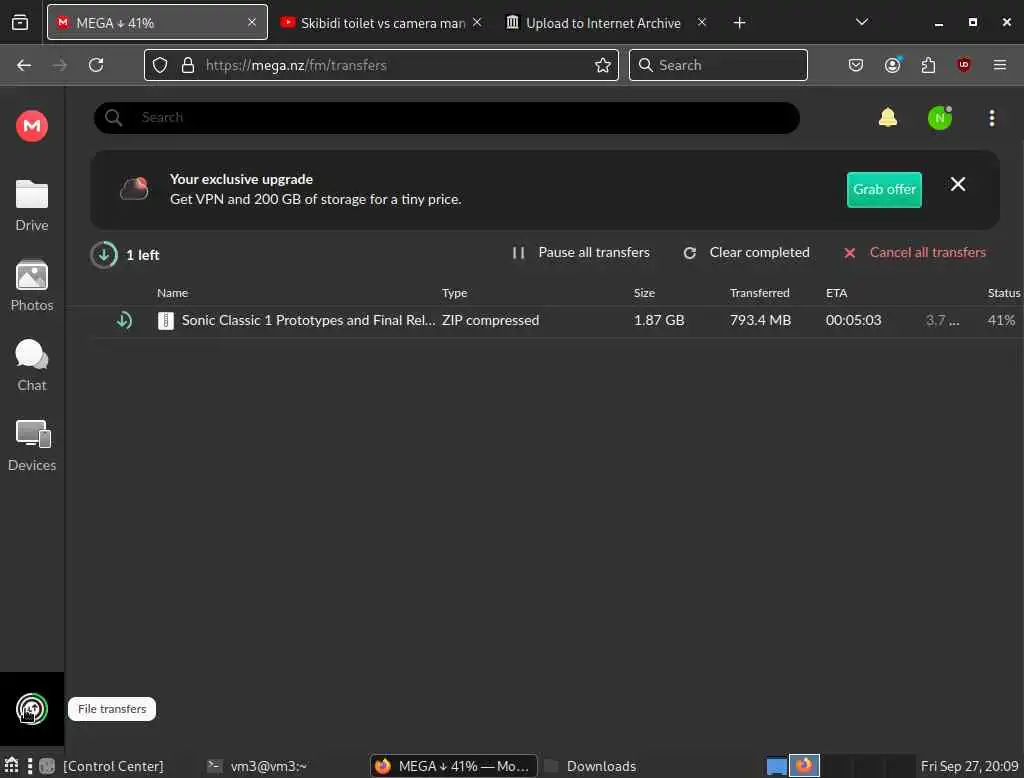The width and height of the screenshot is (1024, 778).
Task: Click the tracking protection shield icon
Action: [160, 65]
